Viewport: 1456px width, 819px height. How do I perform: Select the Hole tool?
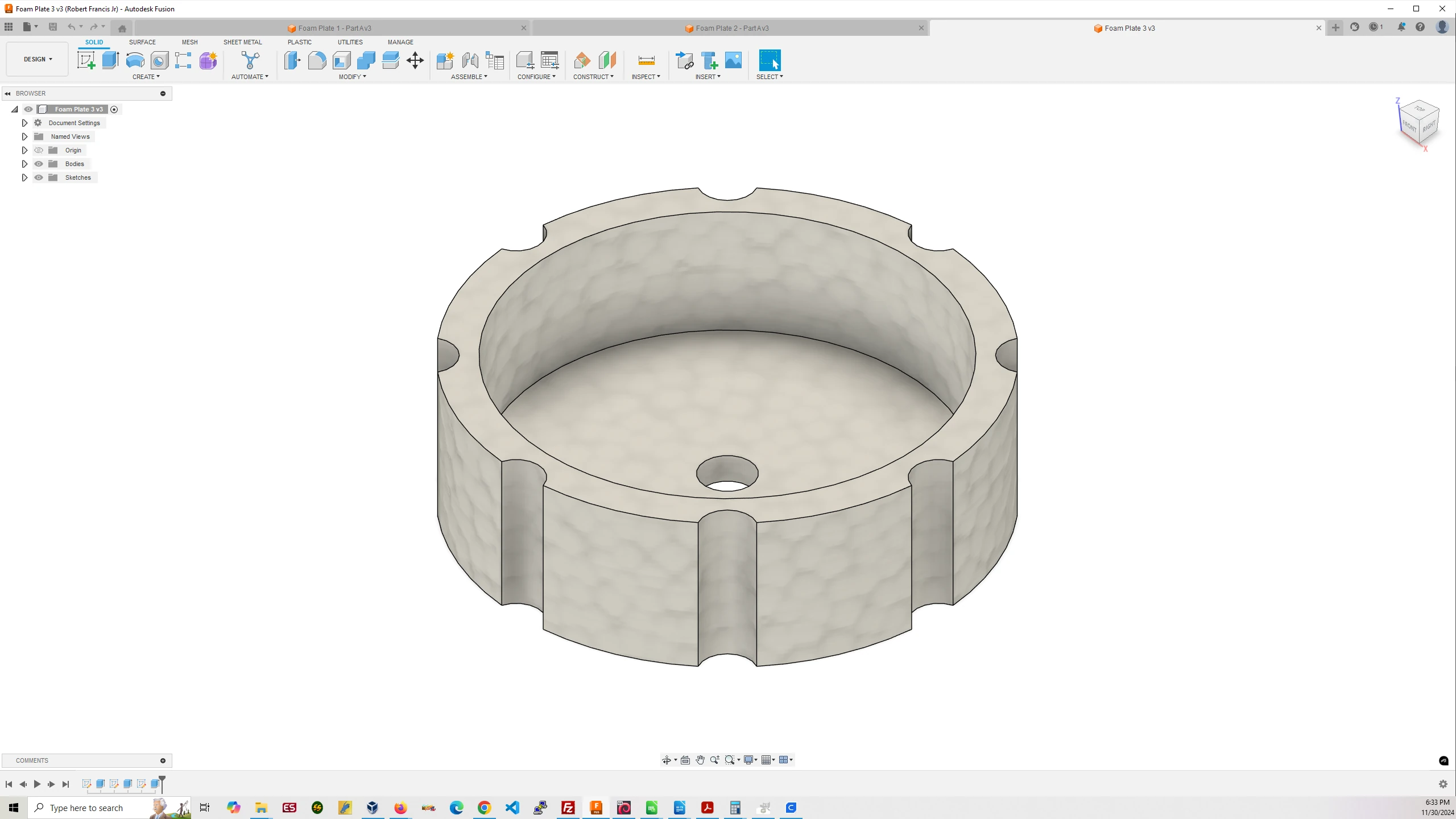(x=159, y=60)
